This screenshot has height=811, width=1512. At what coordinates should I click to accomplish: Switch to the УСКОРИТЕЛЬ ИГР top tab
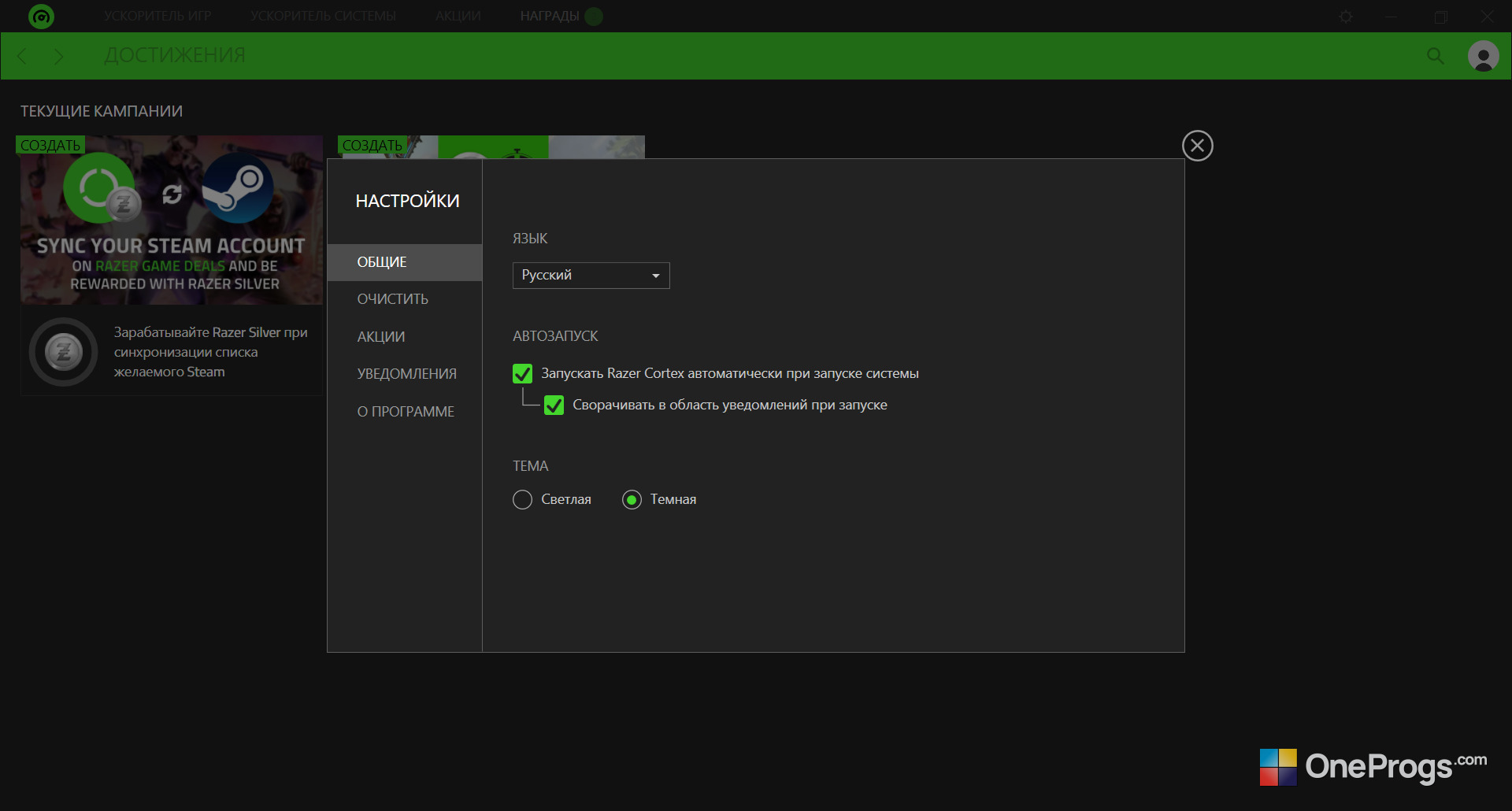point(157,16)
